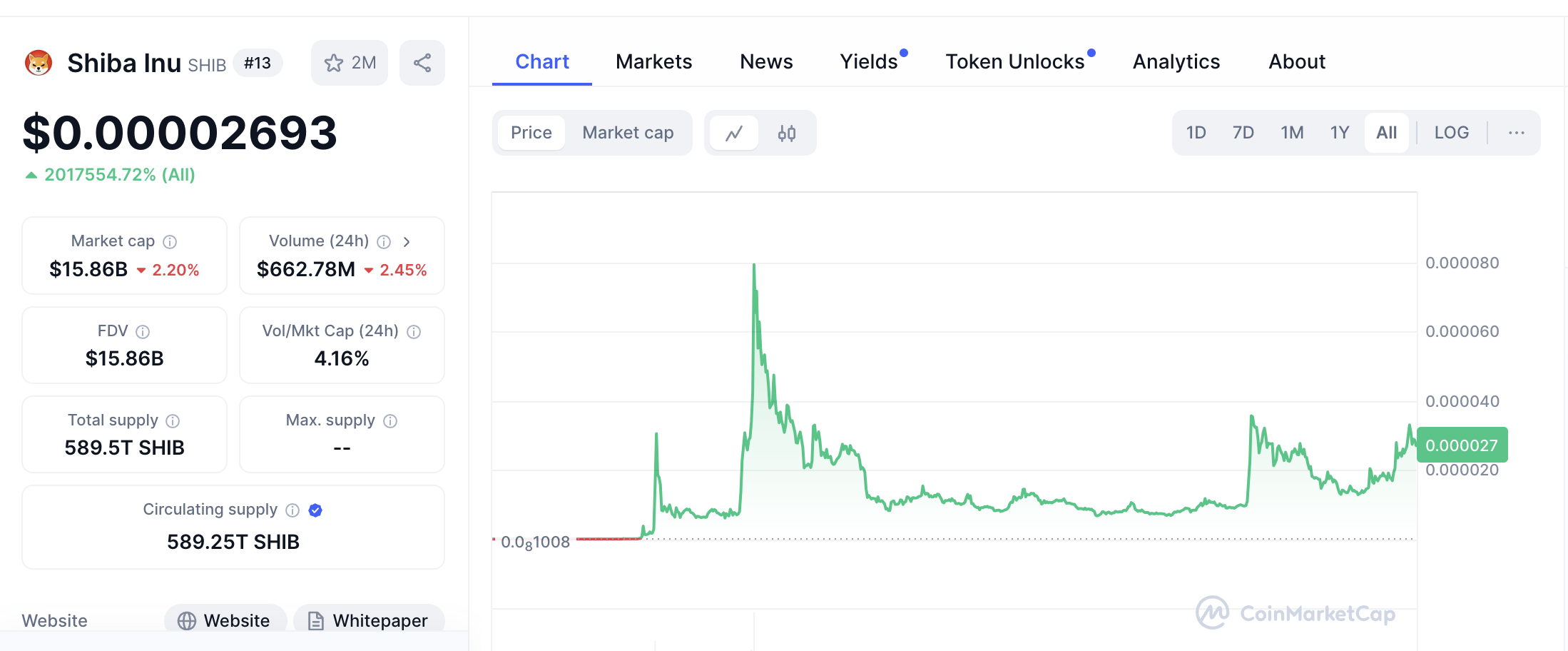
Task: Click the $15.86B market cap value
Action: [88, 269]
